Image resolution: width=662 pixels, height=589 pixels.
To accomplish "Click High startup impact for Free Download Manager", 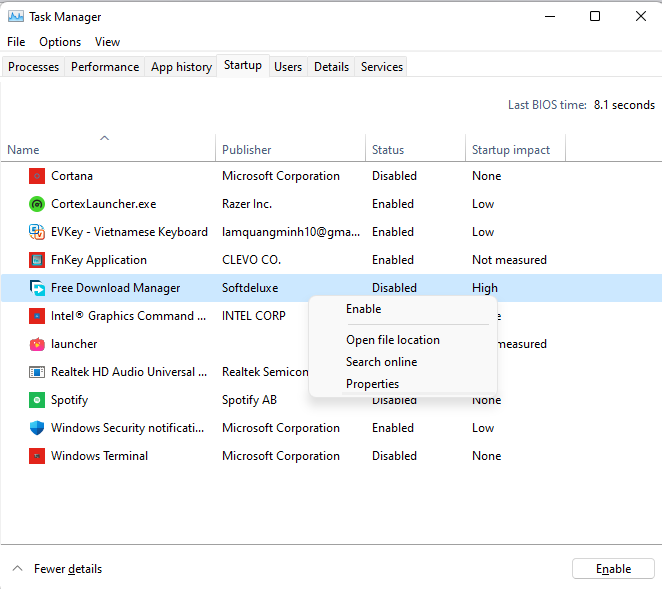I will point(485,288).
